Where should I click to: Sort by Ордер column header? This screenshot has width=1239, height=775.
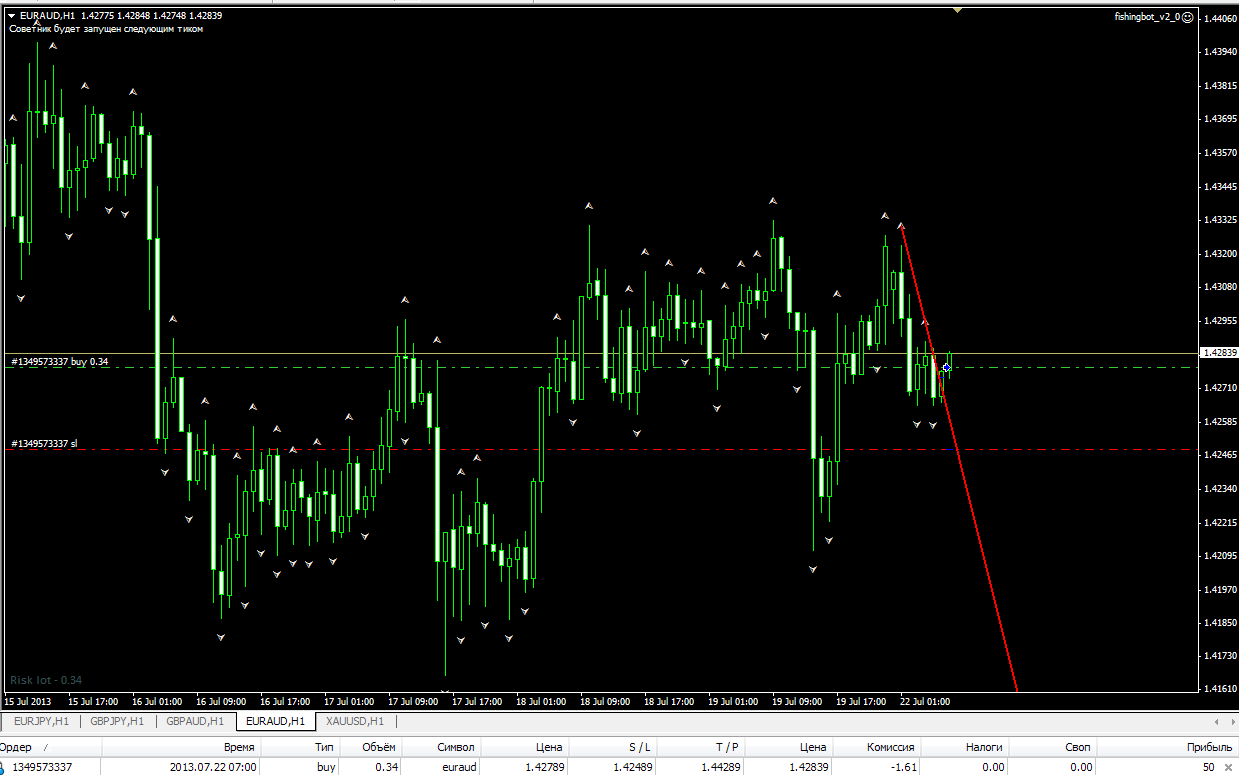pos(50,747)
